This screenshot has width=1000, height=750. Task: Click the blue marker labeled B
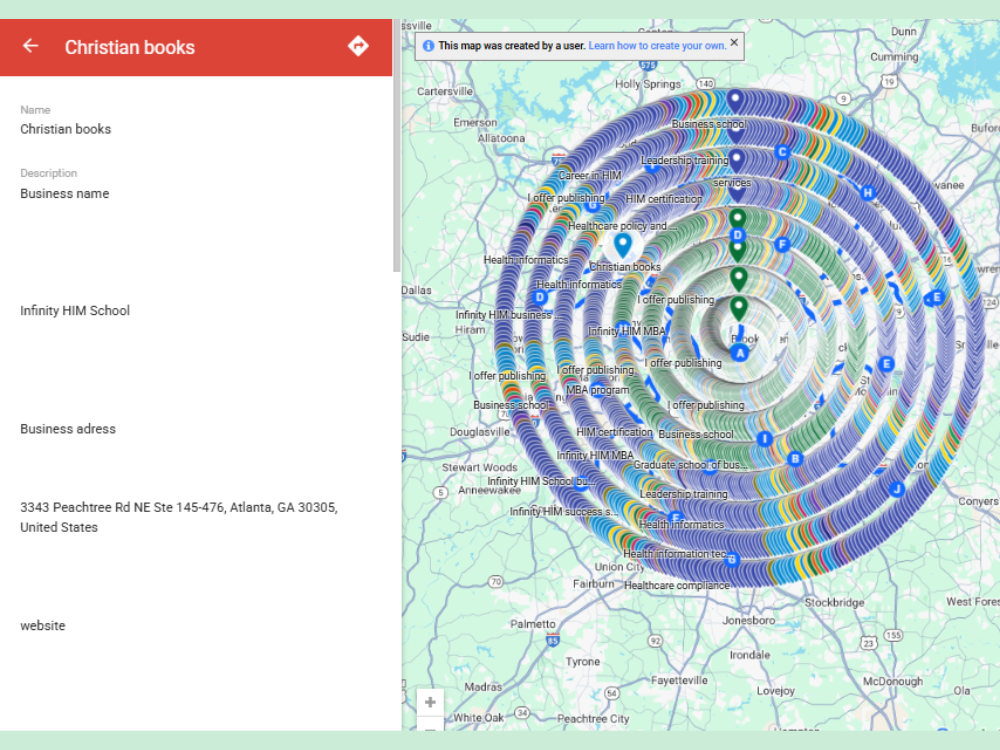click(795, 459)
